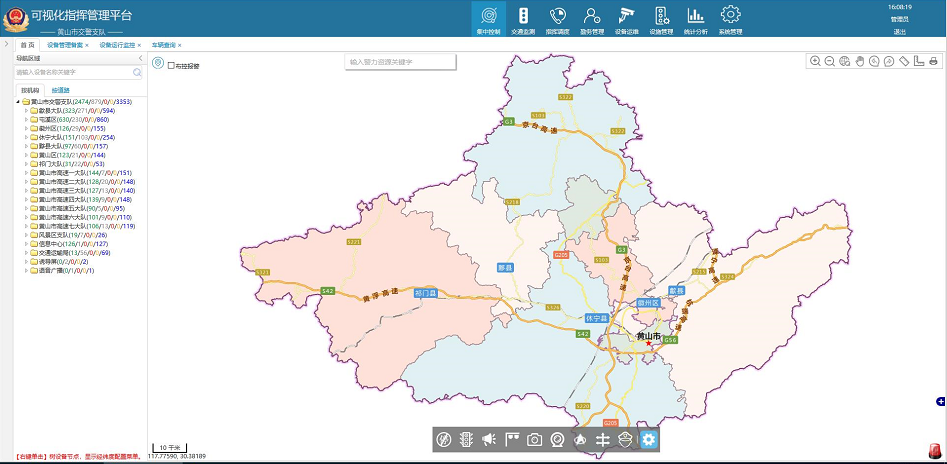Screen dimensions: 947x464
Task: Close the 车辆查询 tab
Action: tap(179, 45)
